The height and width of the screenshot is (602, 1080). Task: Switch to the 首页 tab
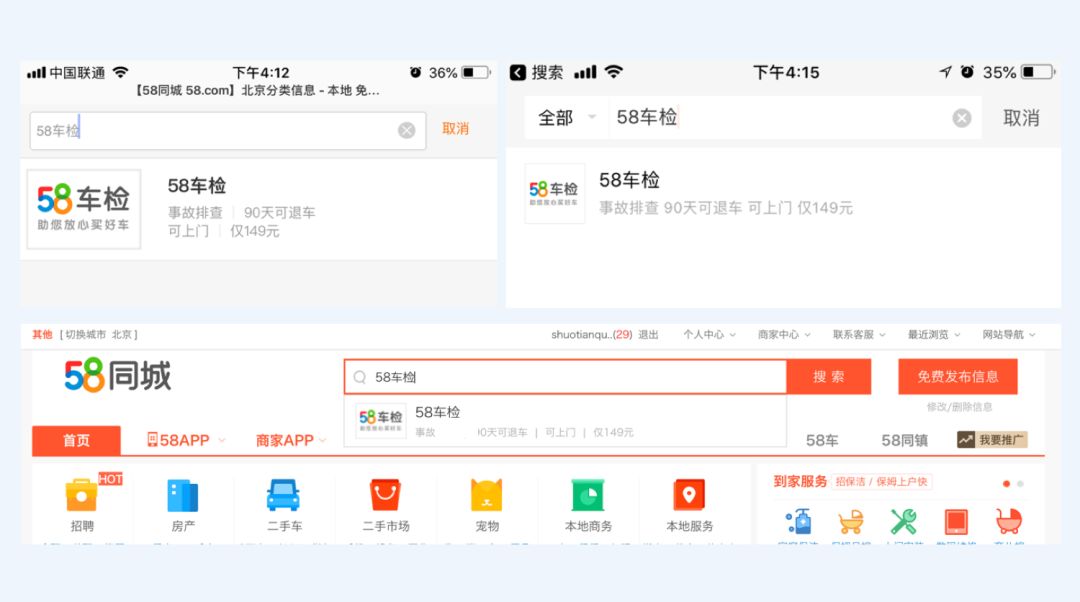pyautogui.click(x=76, y=440)
